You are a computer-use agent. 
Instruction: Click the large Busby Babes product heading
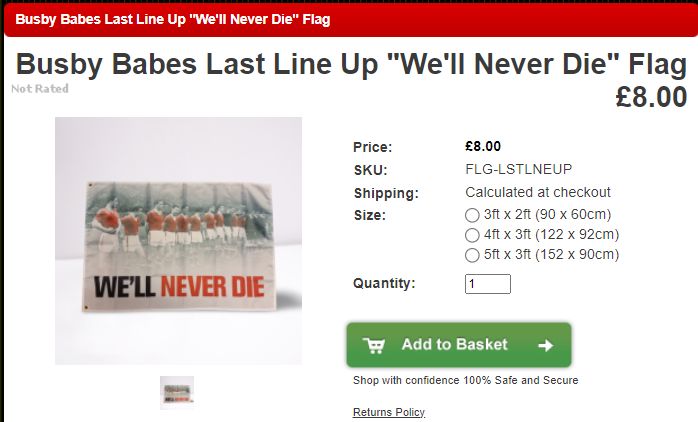tap(351, 64)
